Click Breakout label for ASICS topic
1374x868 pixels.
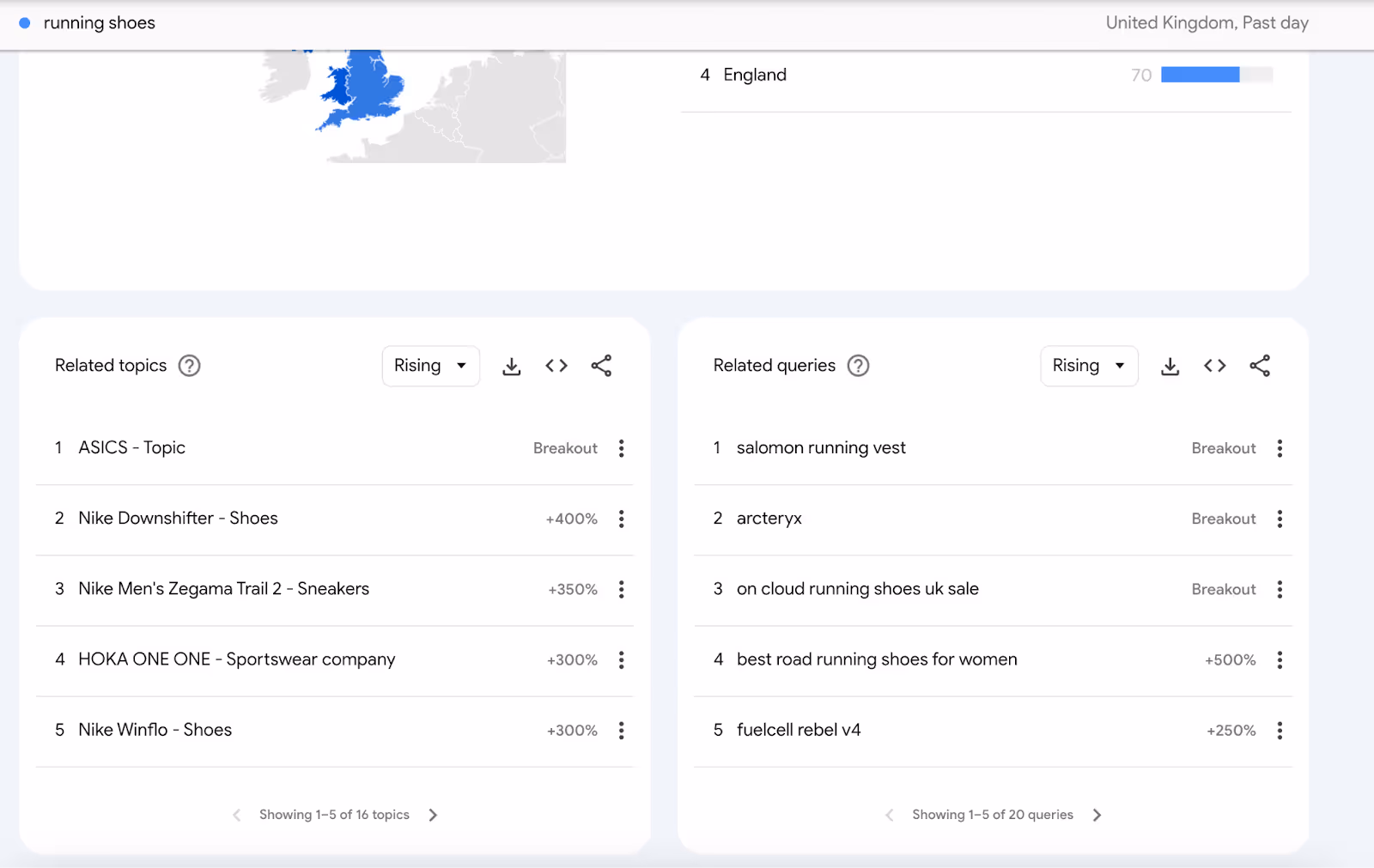coord(565,448)
